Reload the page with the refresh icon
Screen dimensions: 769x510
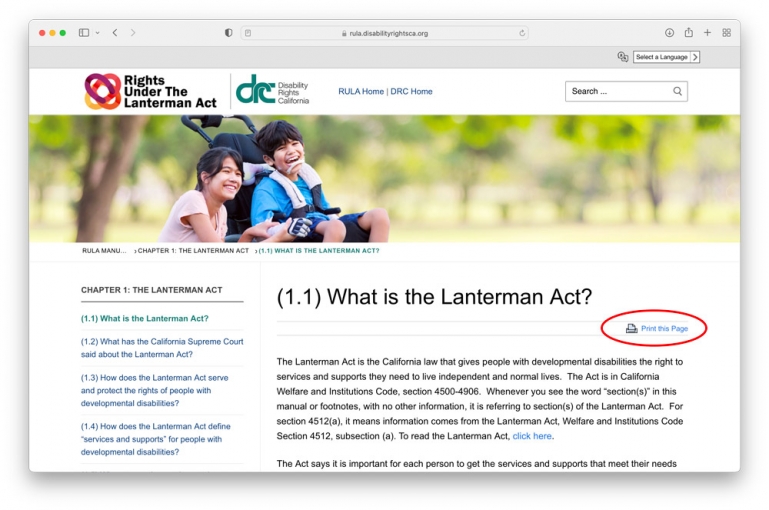pos(522,33)
